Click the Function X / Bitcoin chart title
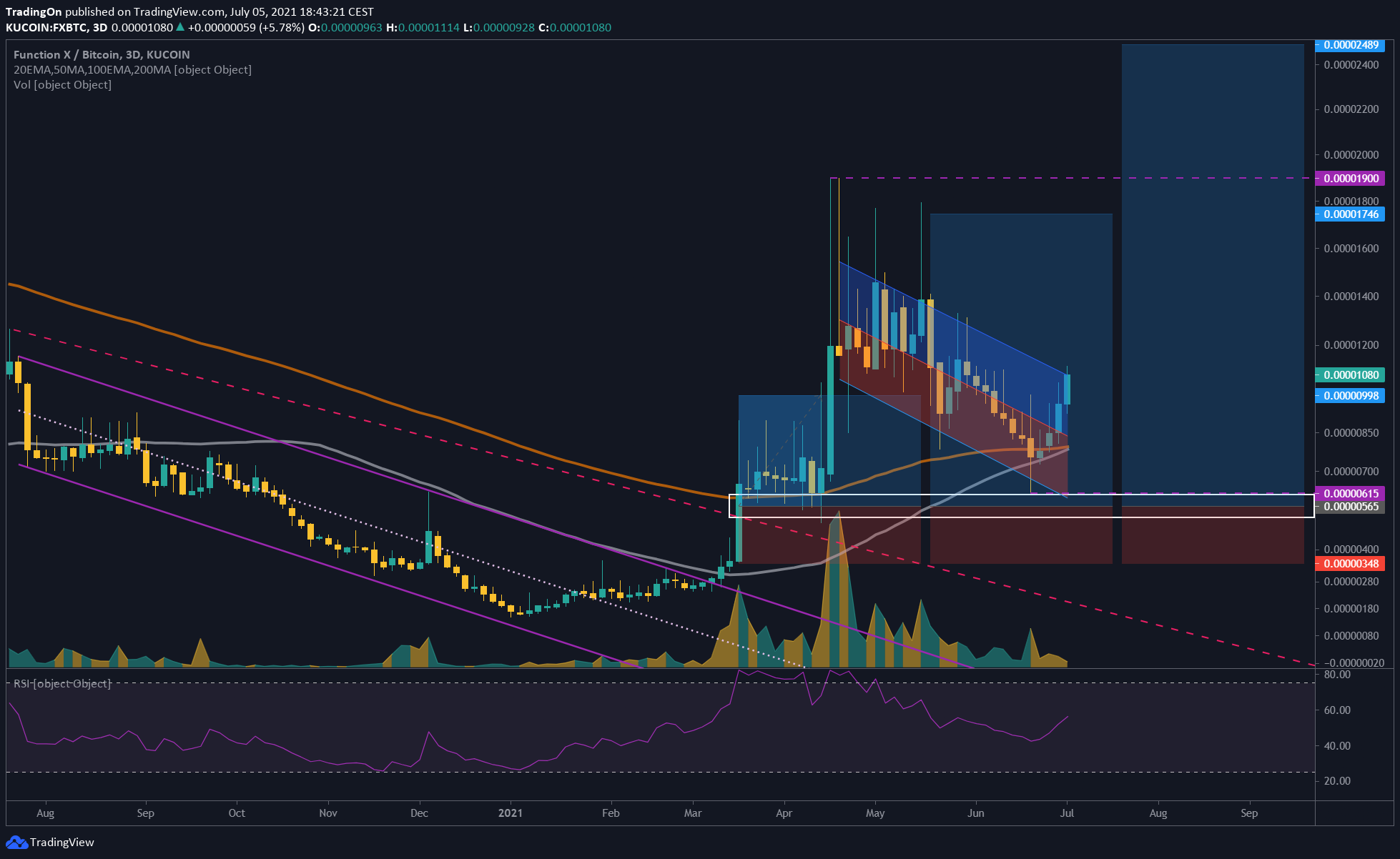Screen dimensions: 1400x859 click(x=102, y=54)
